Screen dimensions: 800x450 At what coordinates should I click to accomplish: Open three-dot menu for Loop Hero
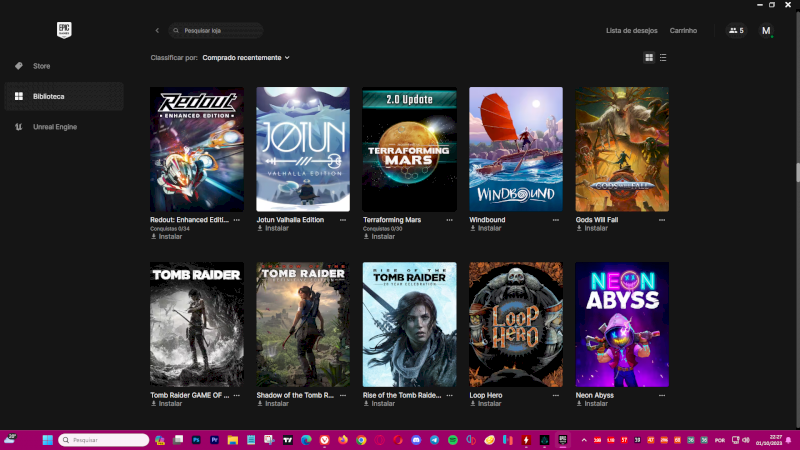555,395
